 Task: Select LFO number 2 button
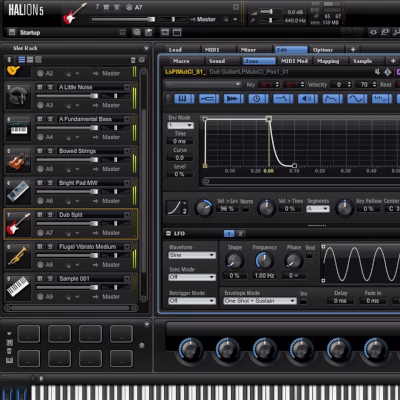(x=240, y=233)
